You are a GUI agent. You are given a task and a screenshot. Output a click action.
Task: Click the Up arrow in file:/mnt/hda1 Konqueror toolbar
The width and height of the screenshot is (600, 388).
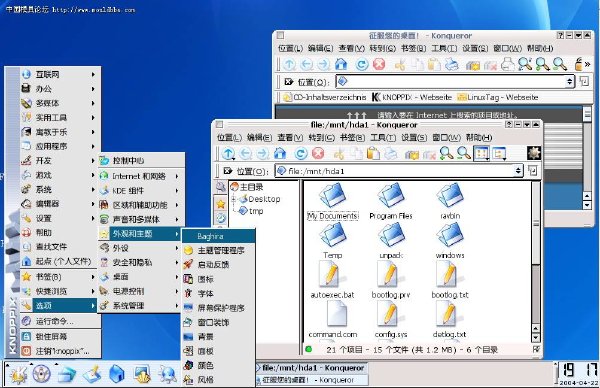click(228, 154)
